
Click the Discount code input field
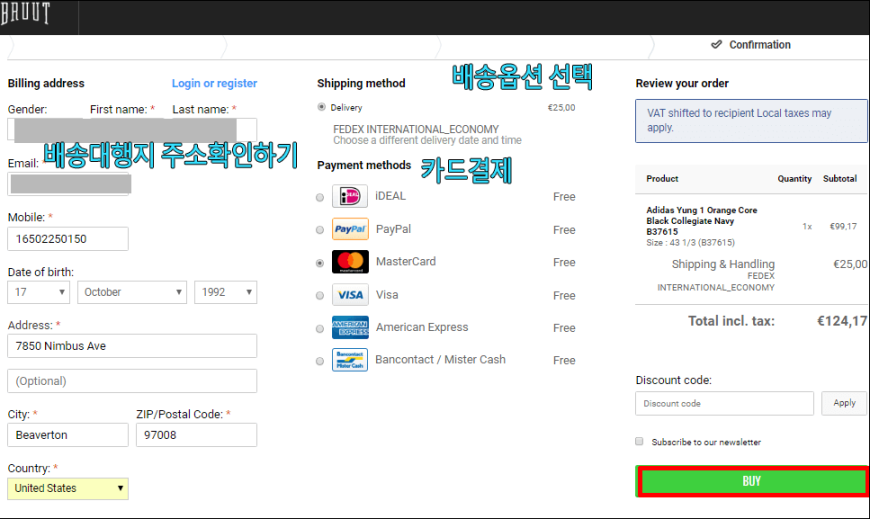[x=724, y=404]
